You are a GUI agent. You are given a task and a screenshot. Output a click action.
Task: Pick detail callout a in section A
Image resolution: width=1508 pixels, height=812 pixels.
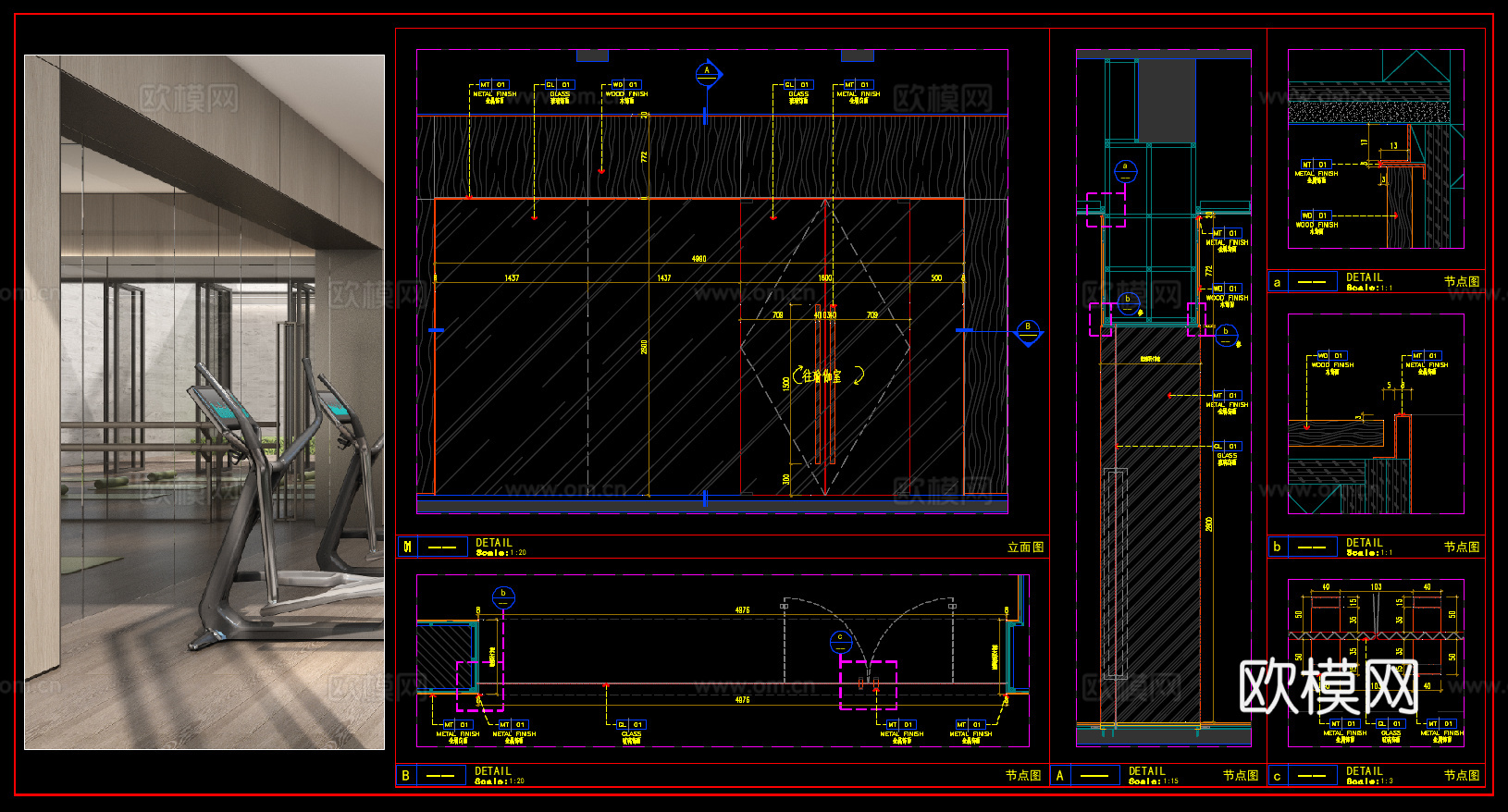coord(1125,171)
